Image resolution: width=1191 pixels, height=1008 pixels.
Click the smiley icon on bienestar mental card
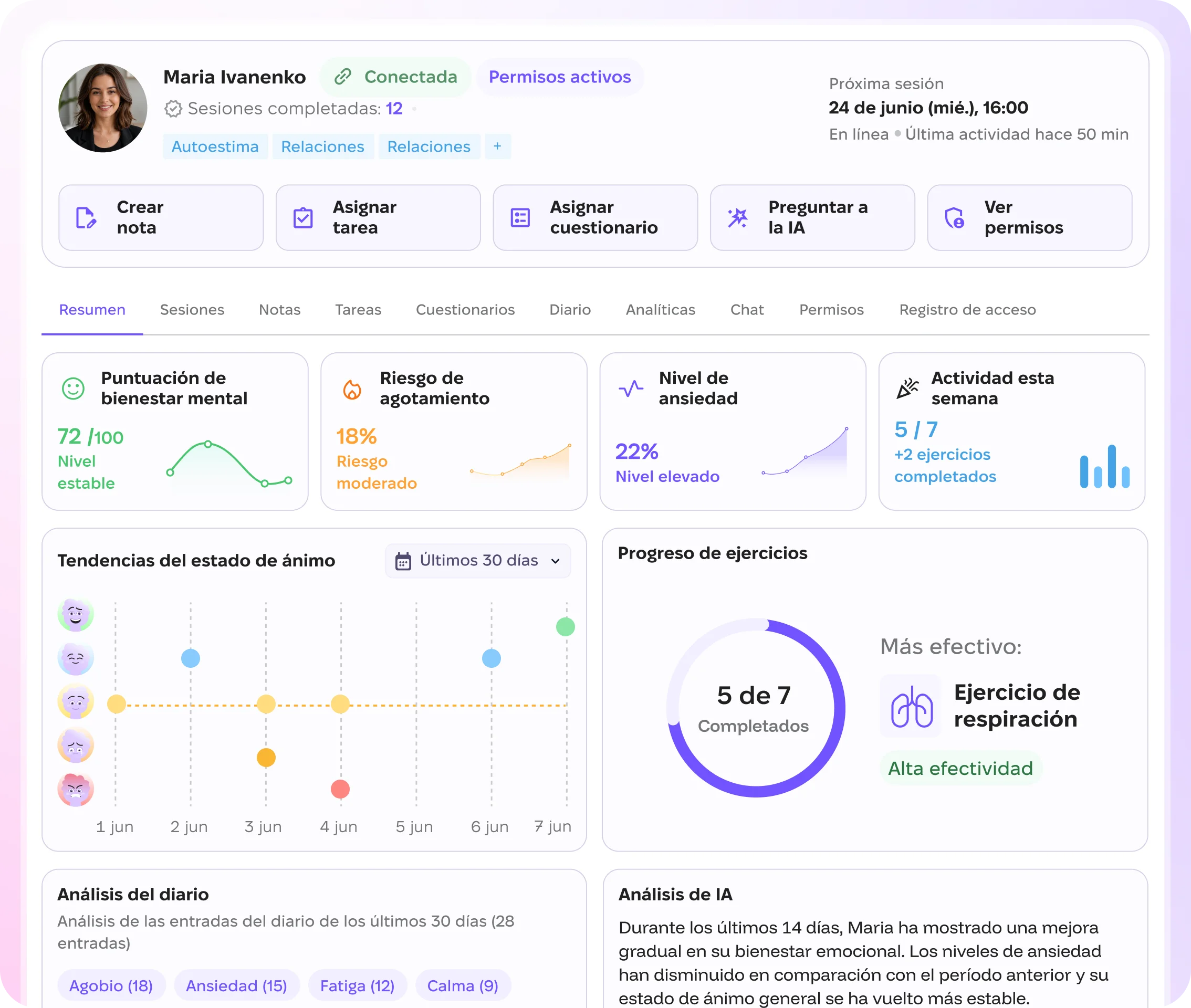73,388
